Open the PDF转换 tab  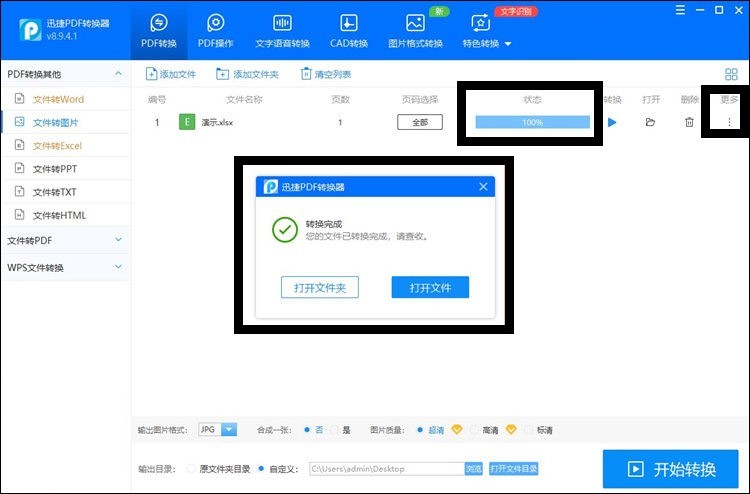click(x=159, y=31)
